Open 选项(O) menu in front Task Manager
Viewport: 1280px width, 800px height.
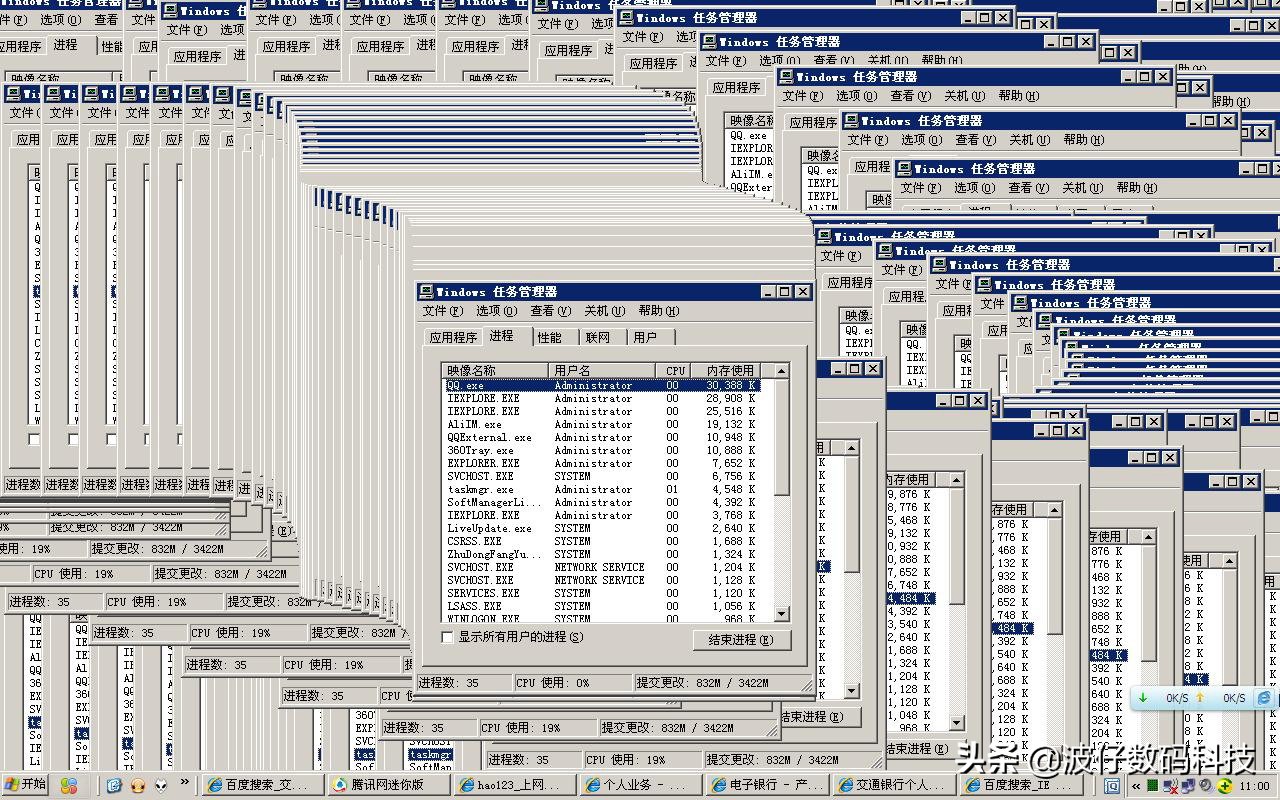pyautogui.click(x=496, y=311)
